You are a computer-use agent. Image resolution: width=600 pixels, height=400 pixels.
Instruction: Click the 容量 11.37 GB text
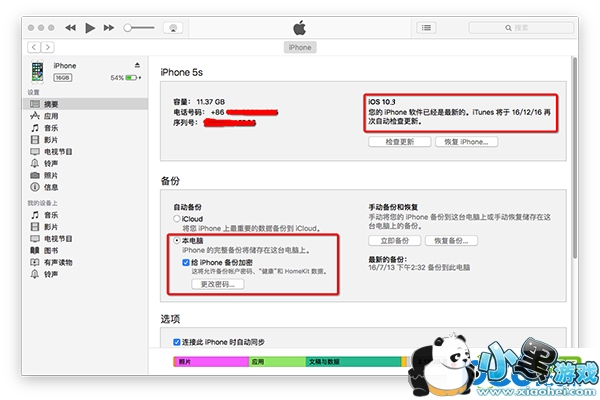(x=199, y=102)
